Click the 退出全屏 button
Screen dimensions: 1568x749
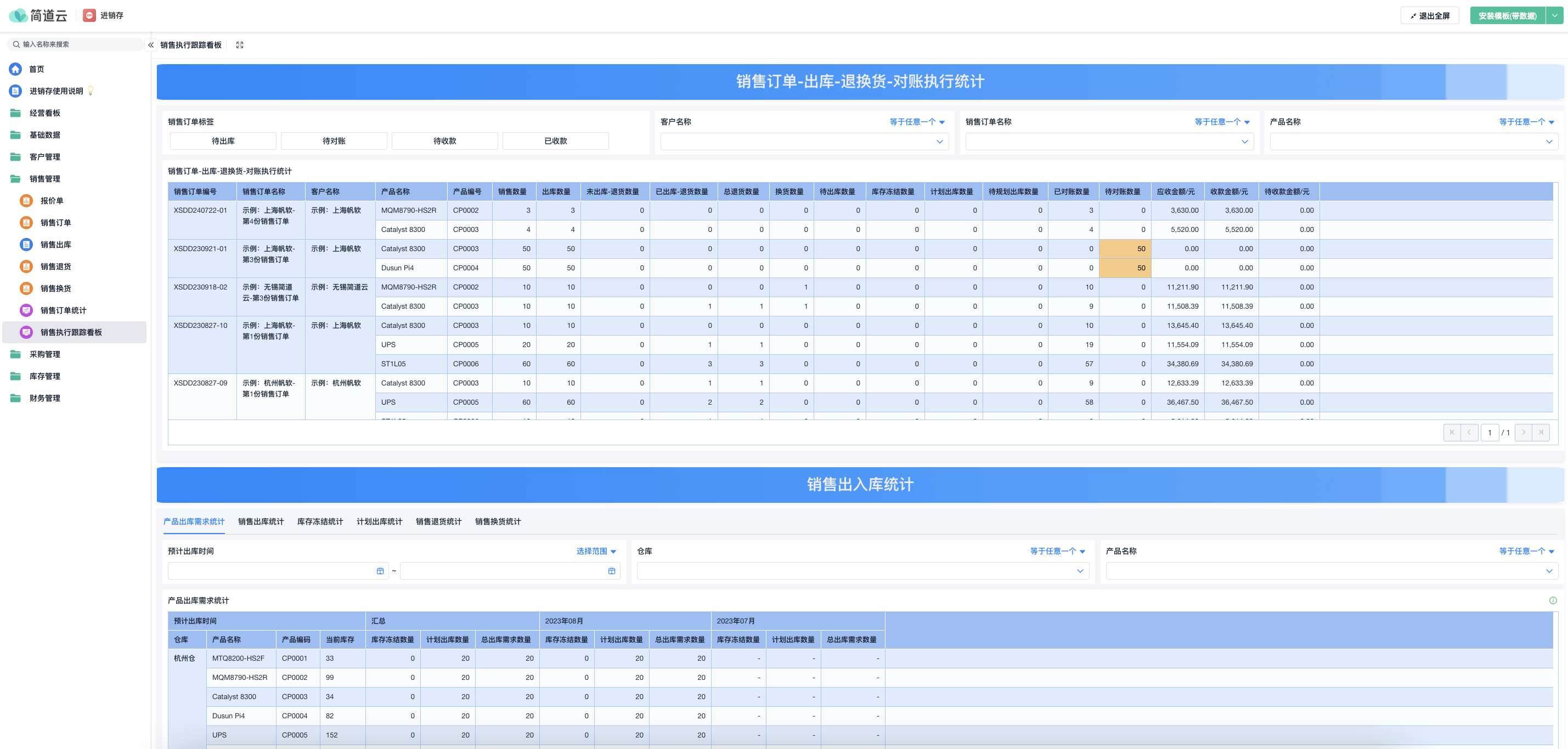pyautogui.click(x=1429, y=16)
